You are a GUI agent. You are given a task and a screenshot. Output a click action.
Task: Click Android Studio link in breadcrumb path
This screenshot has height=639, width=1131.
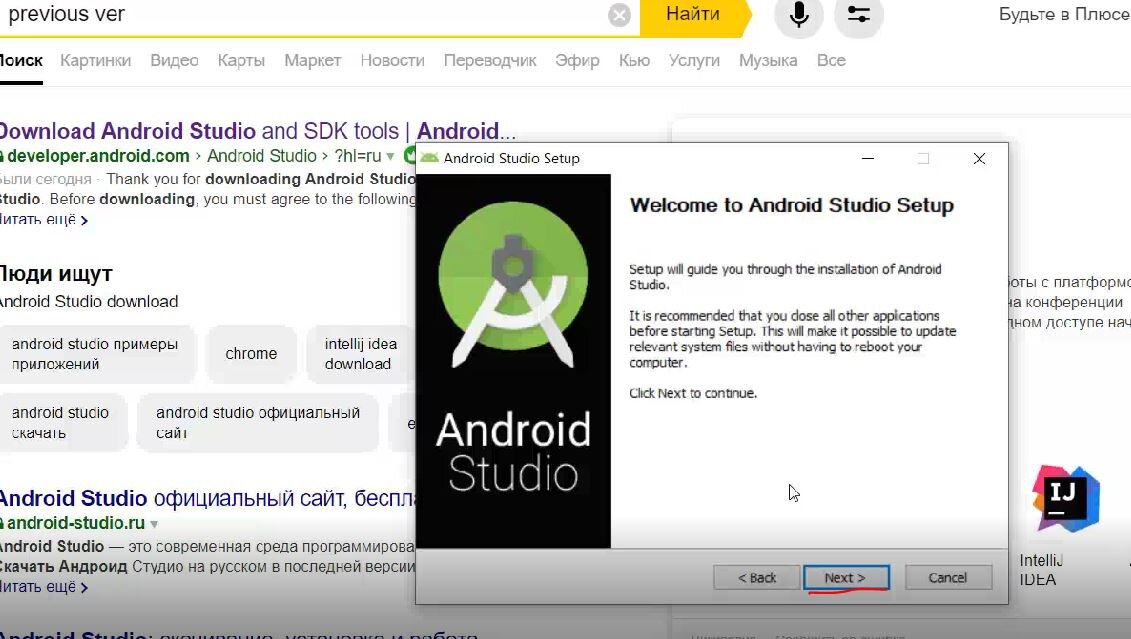click(x=262, y=156)
